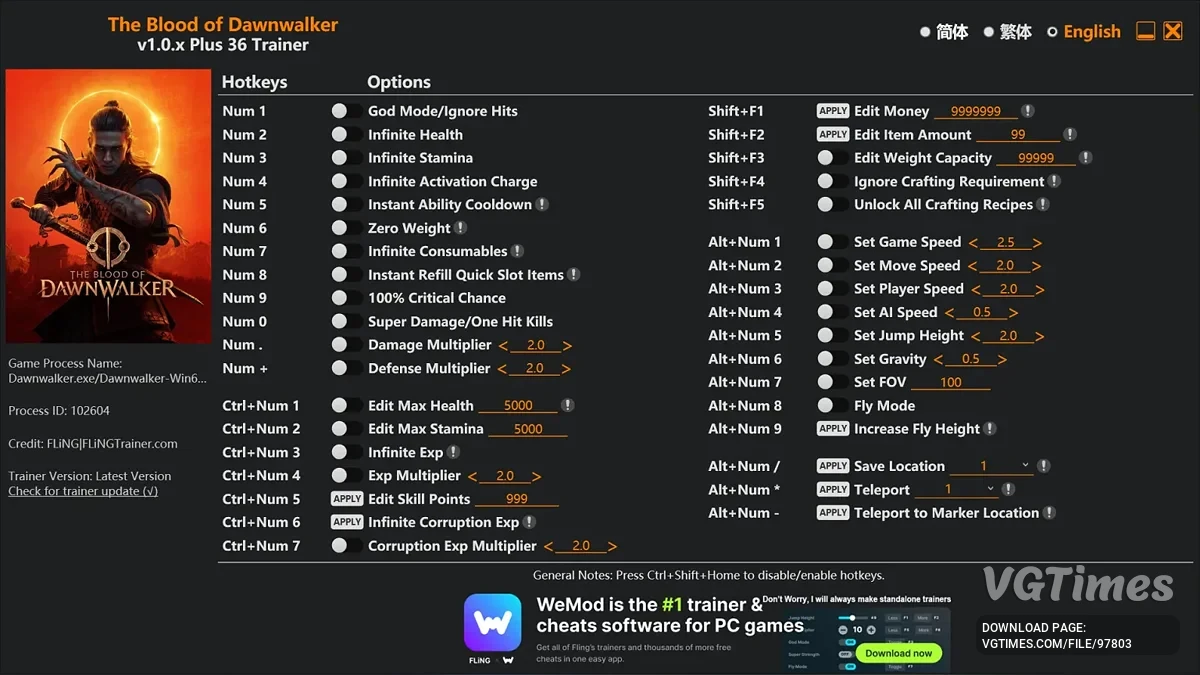This screenshot has width=1200, height=675.
Task: Apply Edit Item Amount
Action: [833, 134]
